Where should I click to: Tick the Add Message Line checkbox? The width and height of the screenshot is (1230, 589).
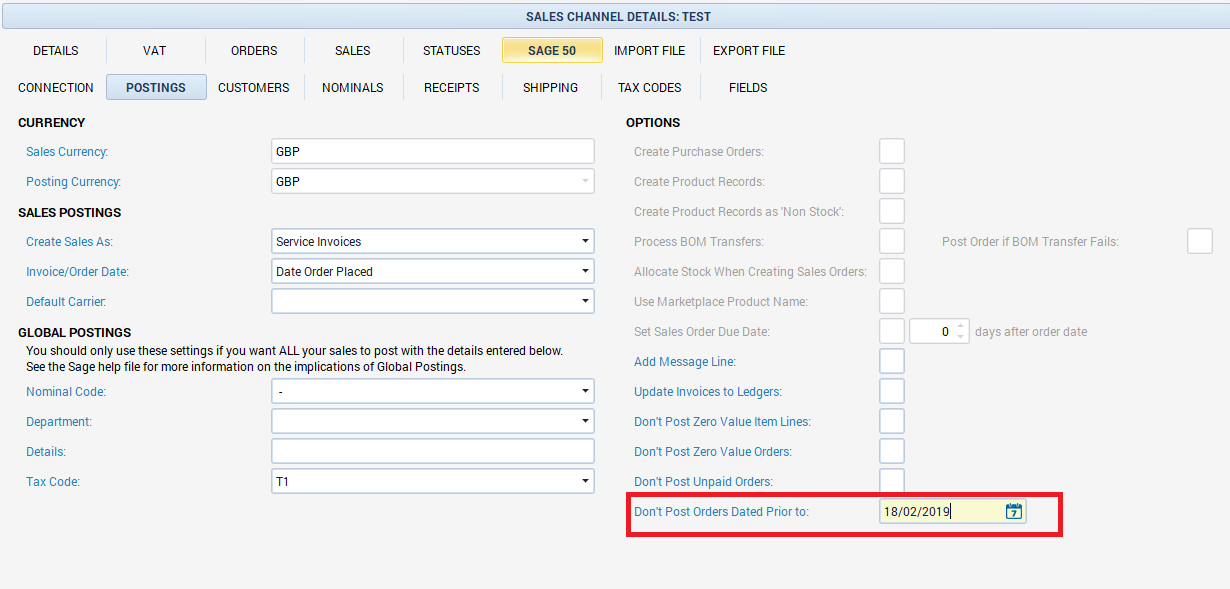click(891, 362)
